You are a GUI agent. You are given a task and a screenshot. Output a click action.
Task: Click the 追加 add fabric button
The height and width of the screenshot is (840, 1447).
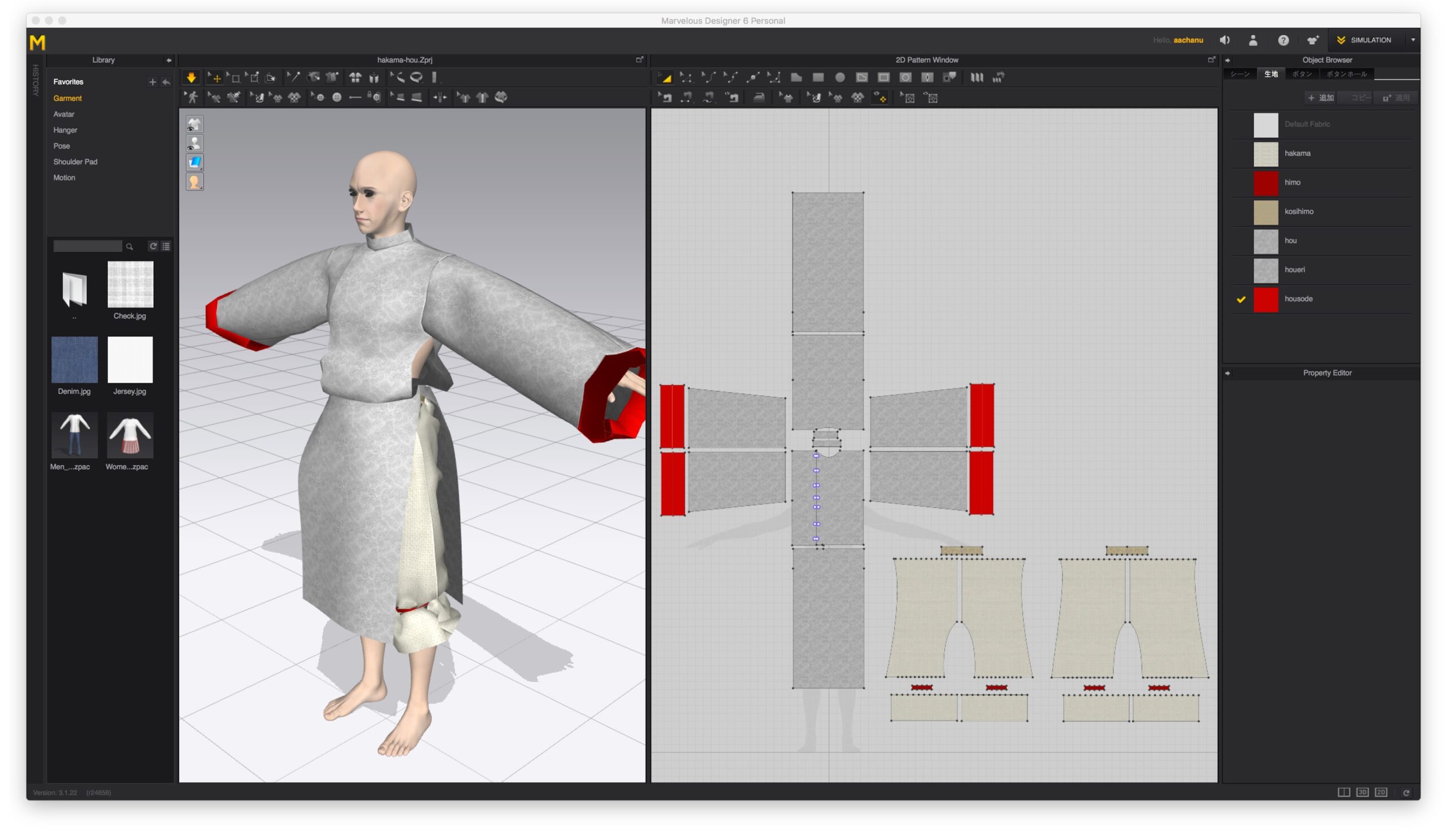pyautogui.click(x=1321, y=98)
